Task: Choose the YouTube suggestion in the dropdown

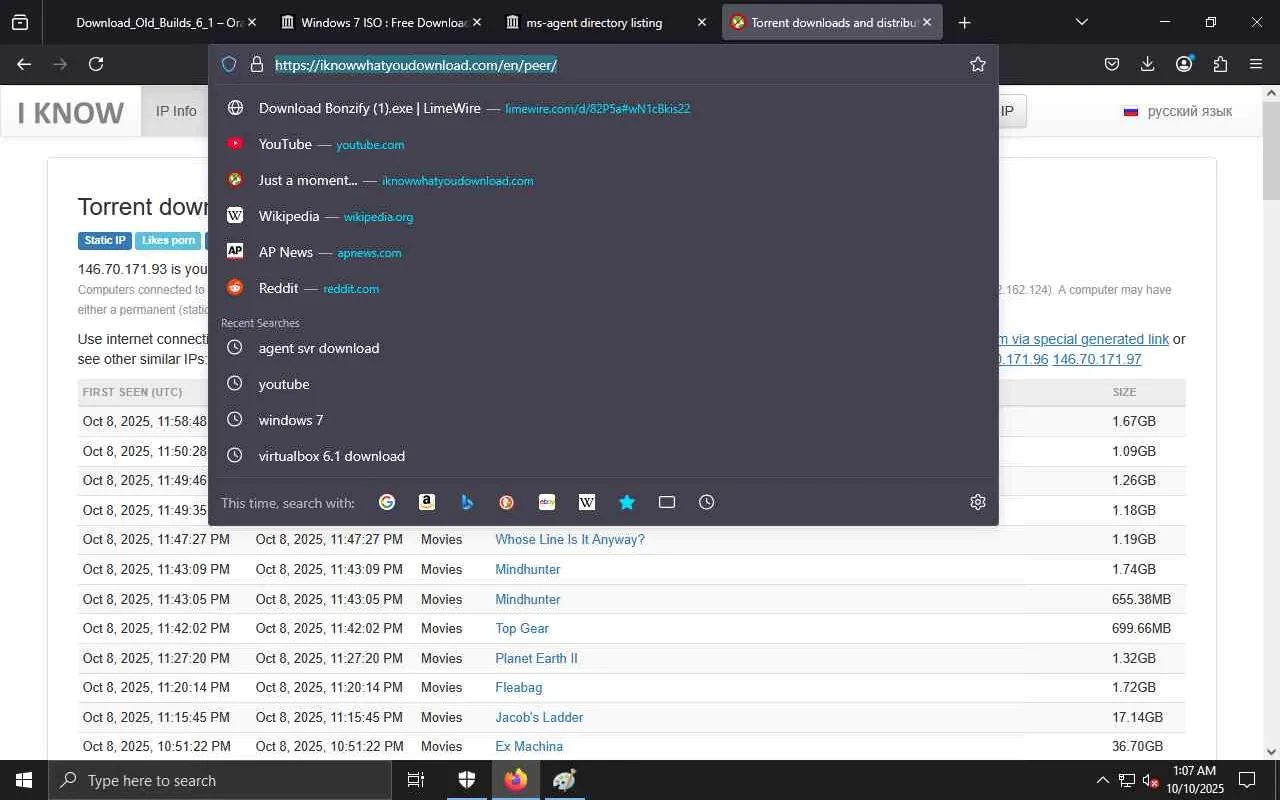Action: [603, 144]
